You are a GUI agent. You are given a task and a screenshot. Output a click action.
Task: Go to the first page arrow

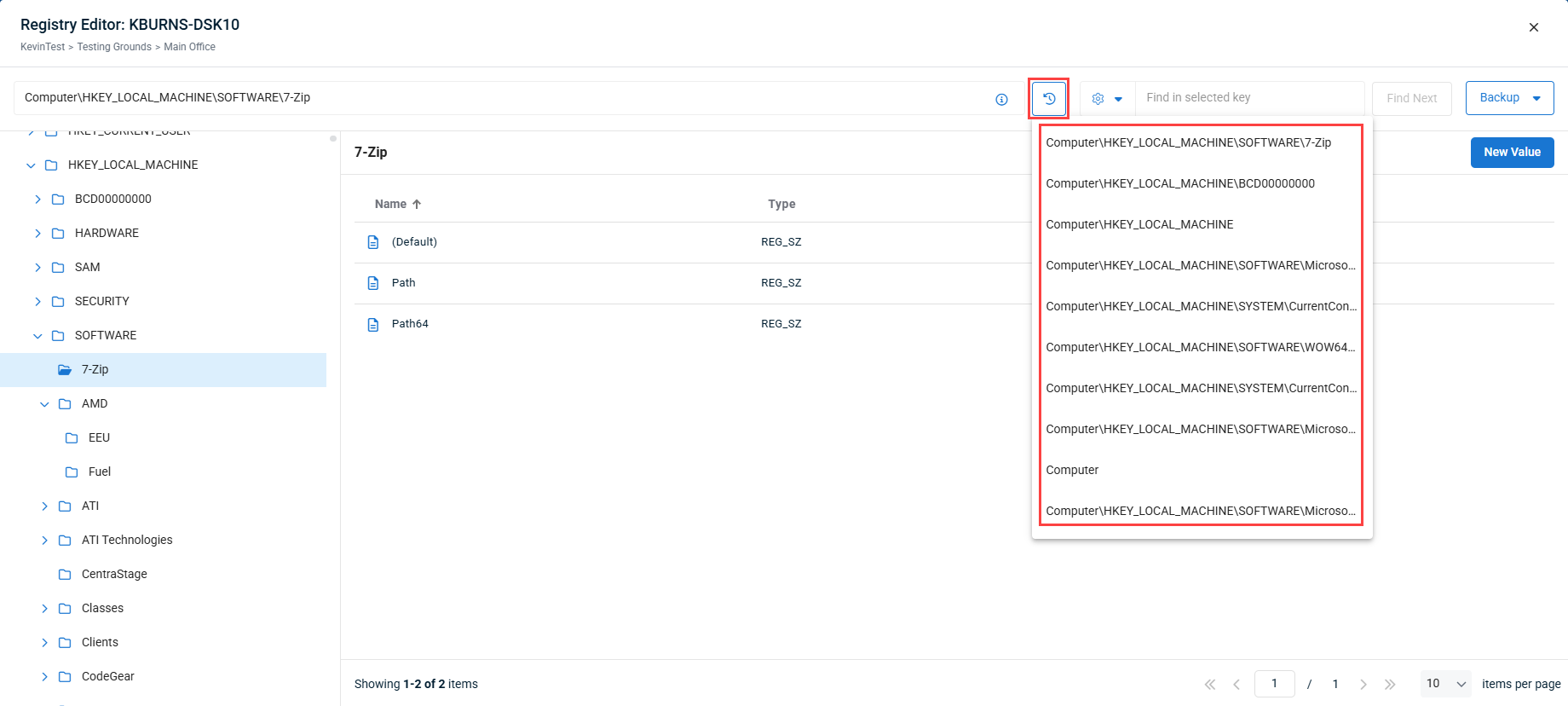[x=1209, y=684]
